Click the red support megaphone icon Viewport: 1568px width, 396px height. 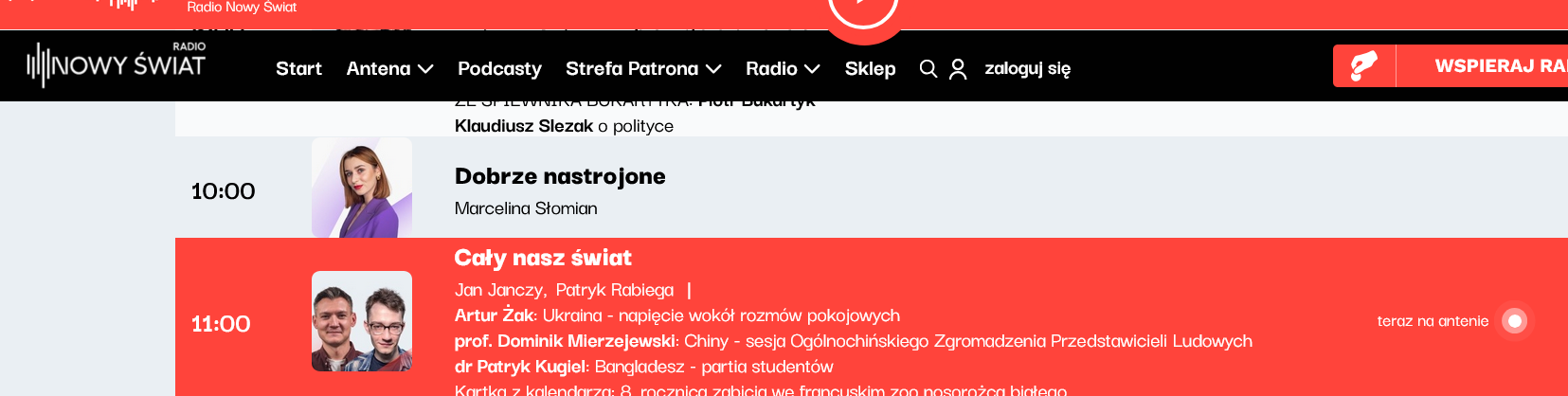click(x=1363, y=66)
